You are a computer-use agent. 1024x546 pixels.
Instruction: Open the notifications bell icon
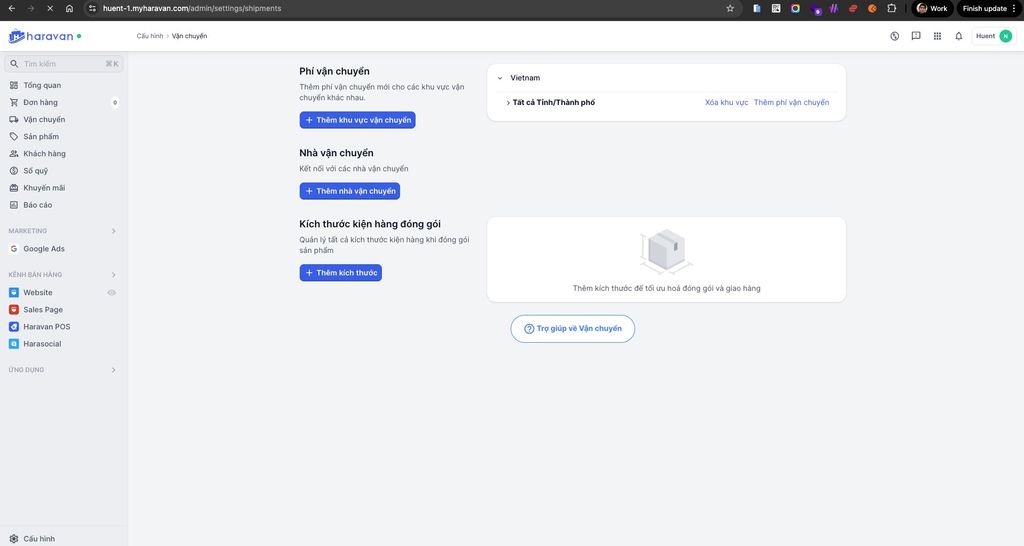pos(958,36)
